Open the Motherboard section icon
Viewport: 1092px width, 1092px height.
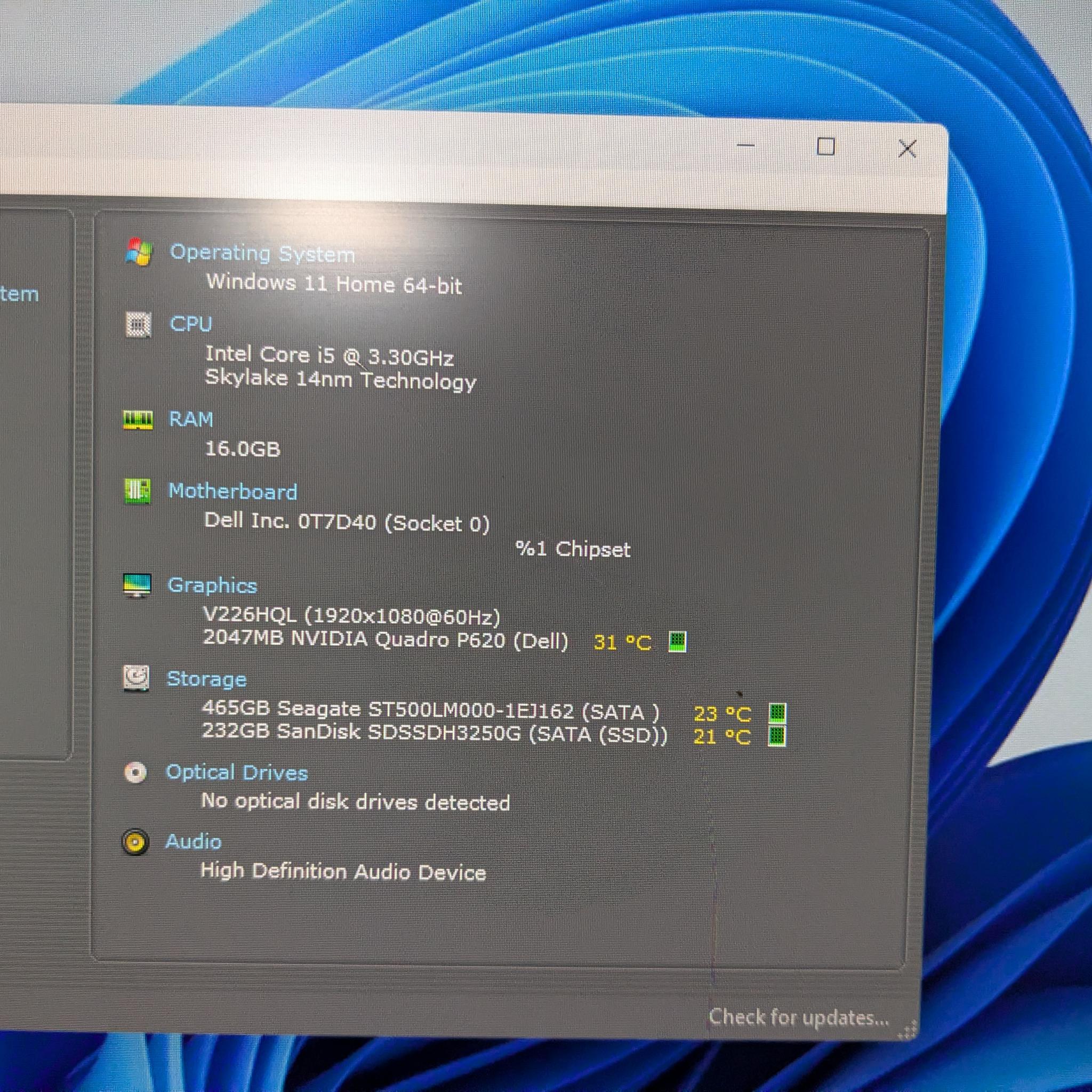138,491
